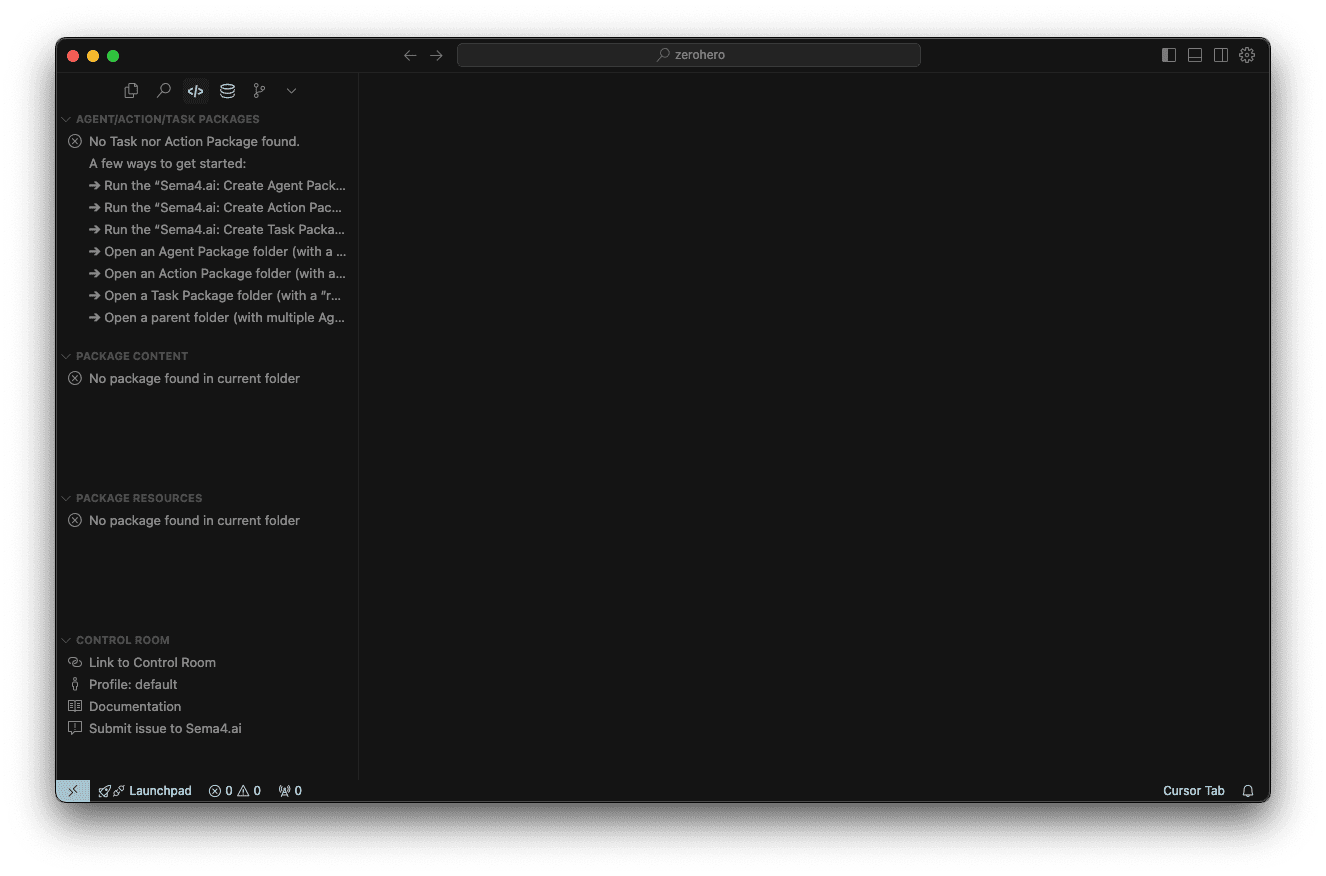The height and width of the screenshot is (876, 1326).
Task: Collapse the AGENT/ACTION/TASK PACKAGES section
Action: point(66,118)
